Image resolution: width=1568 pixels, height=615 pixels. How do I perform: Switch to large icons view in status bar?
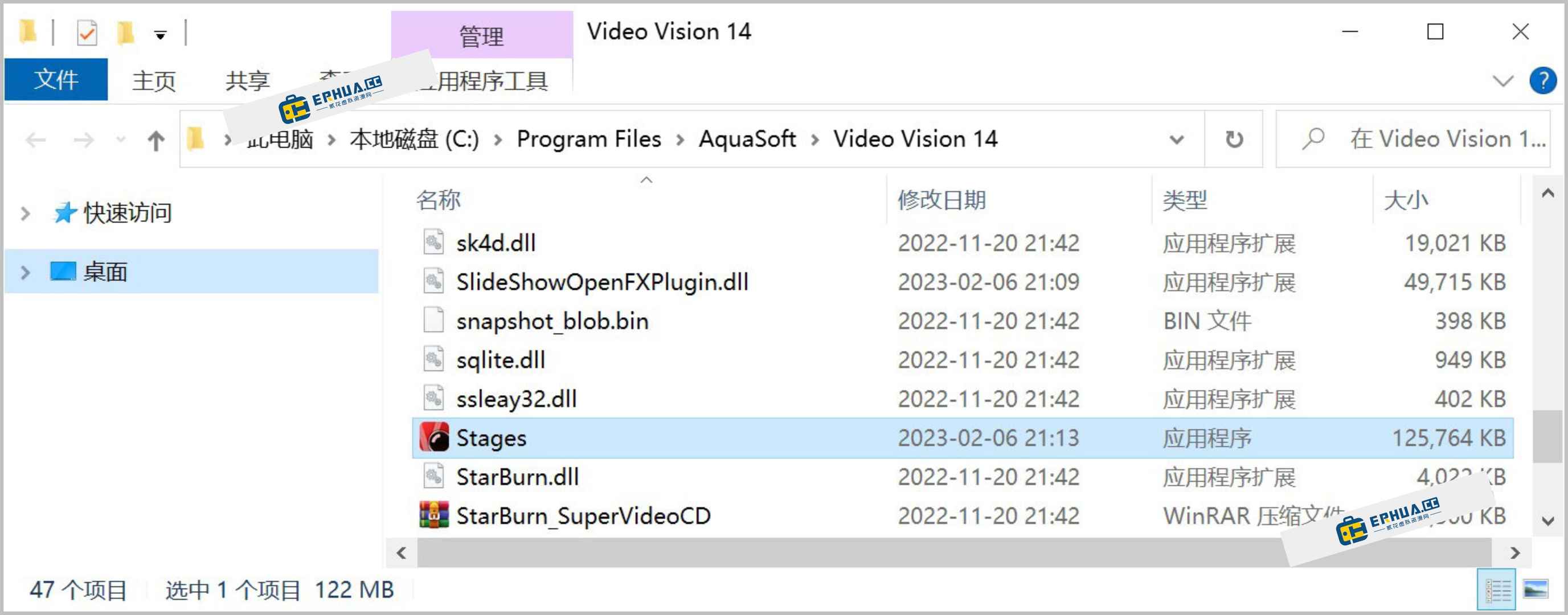click(x=1535, y=589)
